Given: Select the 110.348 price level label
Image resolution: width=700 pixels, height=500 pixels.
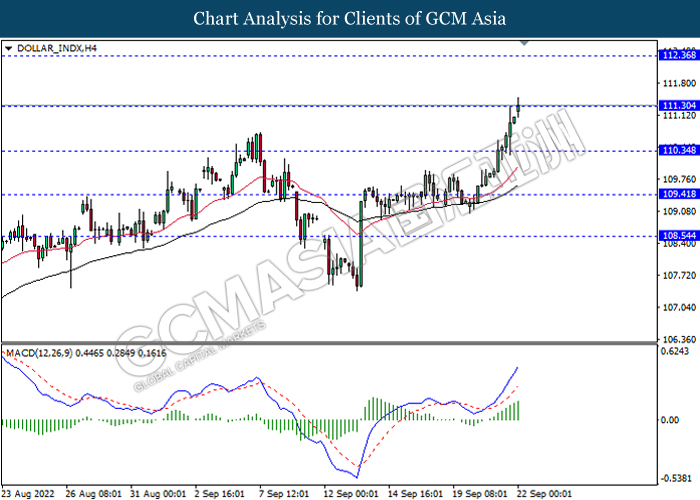Looking at the screenshot, I should [679, 150].
